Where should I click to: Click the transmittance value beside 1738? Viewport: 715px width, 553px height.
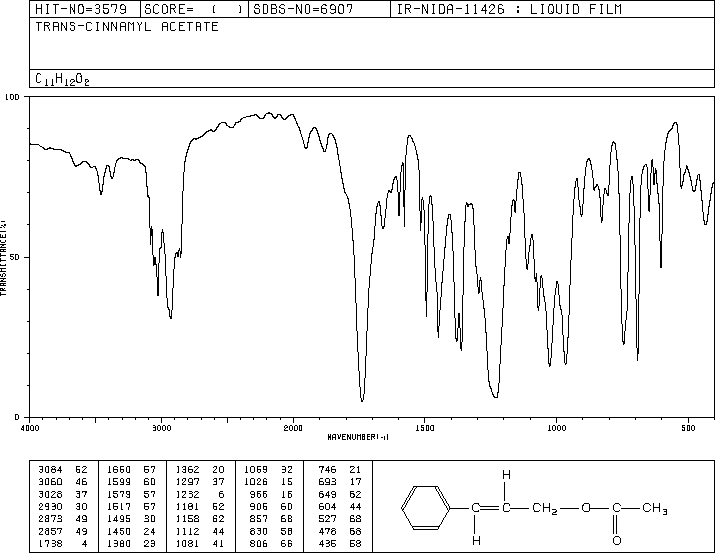click(84, 543)
